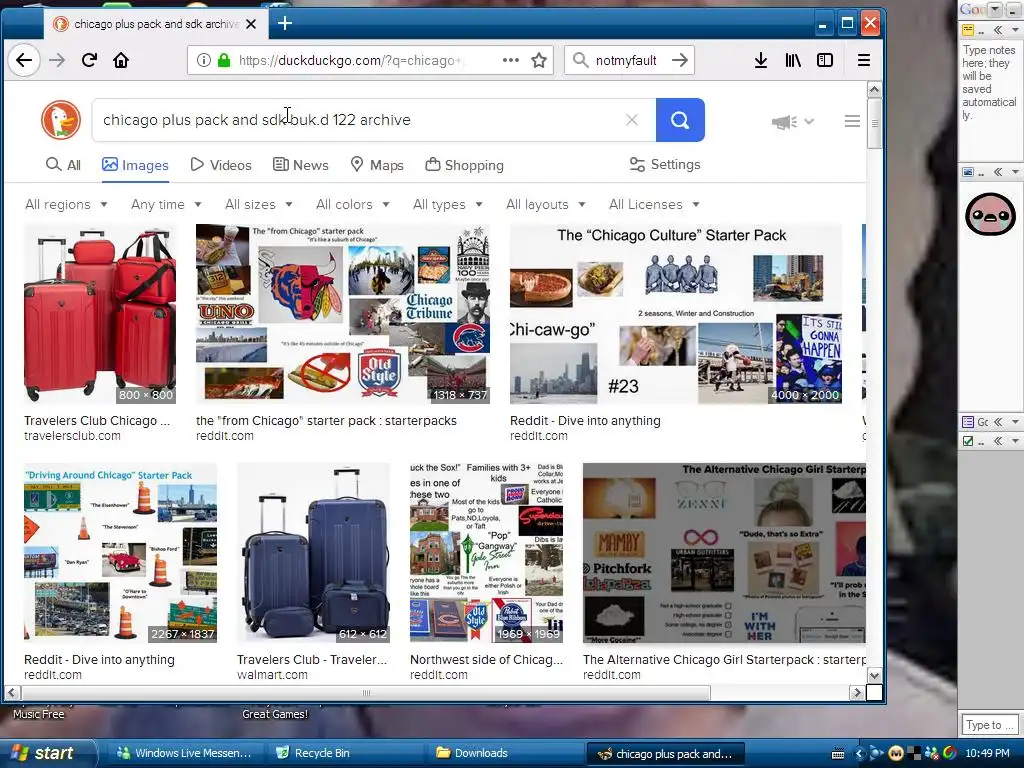Open DuckDuckGo Settings
This screenshot has width=1024, height=768.
pyautogui.click(x=665, y=165)
